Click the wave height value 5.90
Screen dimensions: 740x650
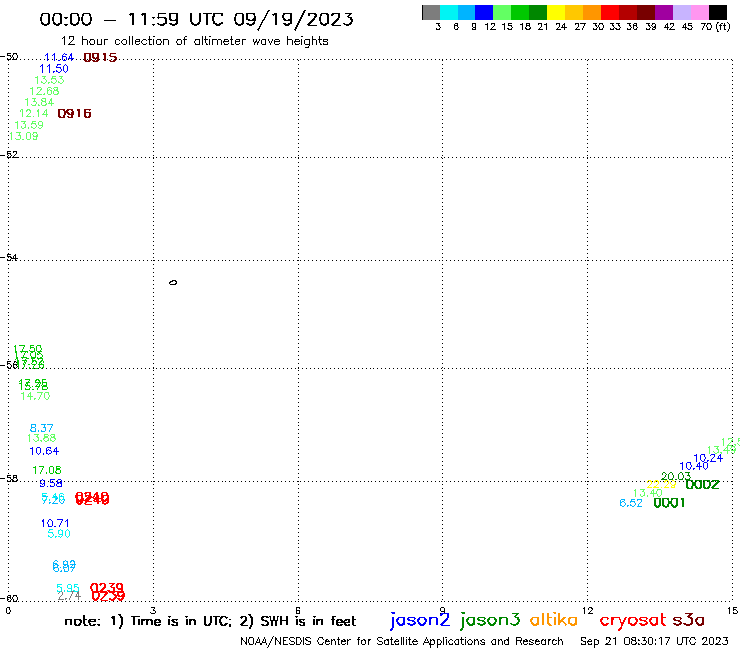pos(59,534)
